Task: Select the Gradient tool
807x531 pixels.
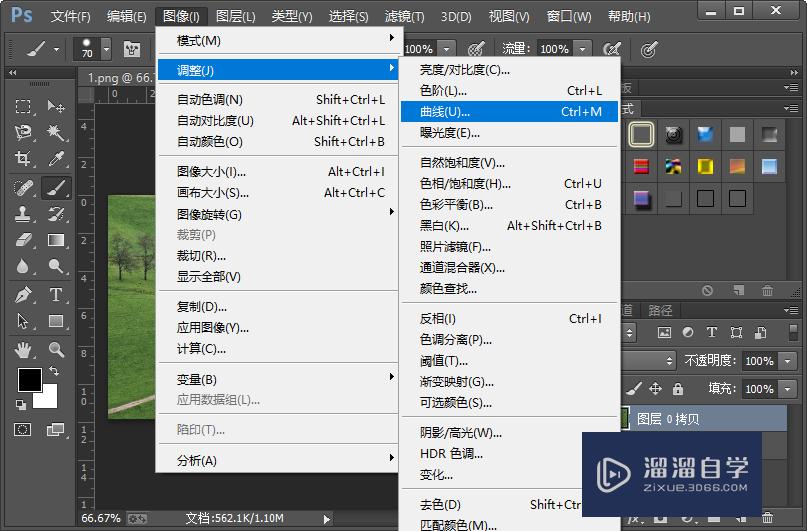Action: (56, 240)
